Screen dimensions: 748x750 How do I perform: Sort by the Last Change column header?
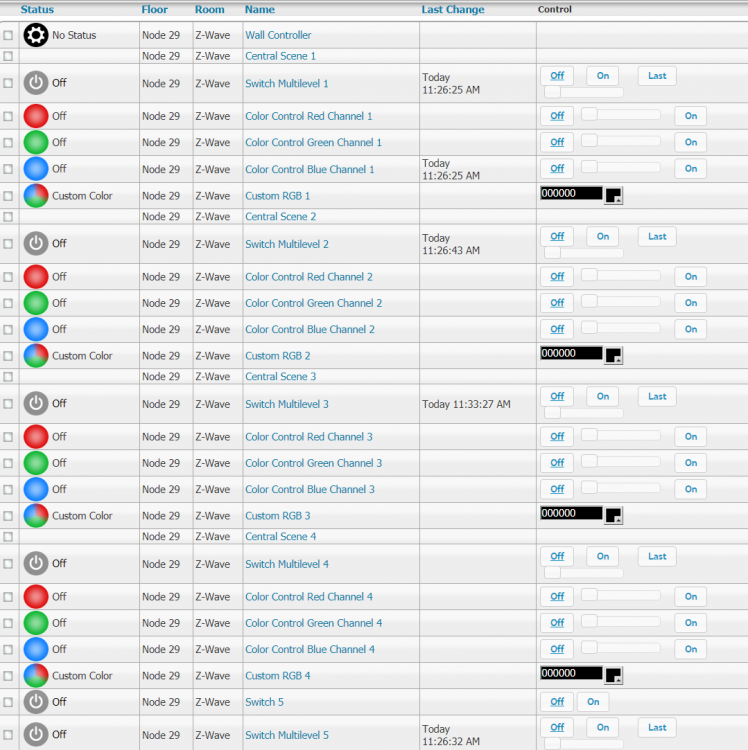tap(452, 9)
